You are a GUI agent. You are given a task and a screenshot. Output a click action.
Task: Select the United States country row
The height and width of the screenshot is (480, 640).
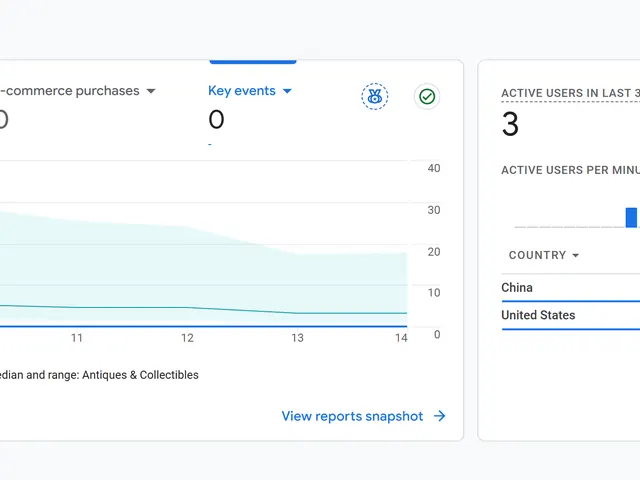(571, 316)
